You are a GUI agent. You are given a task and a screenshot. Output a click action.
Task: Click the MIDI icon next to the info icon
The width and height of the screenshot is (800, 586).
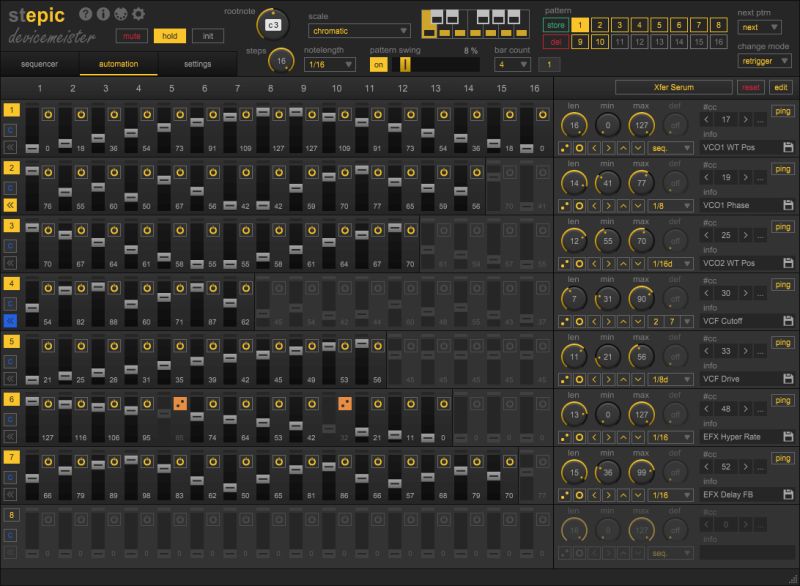[121, 15]
